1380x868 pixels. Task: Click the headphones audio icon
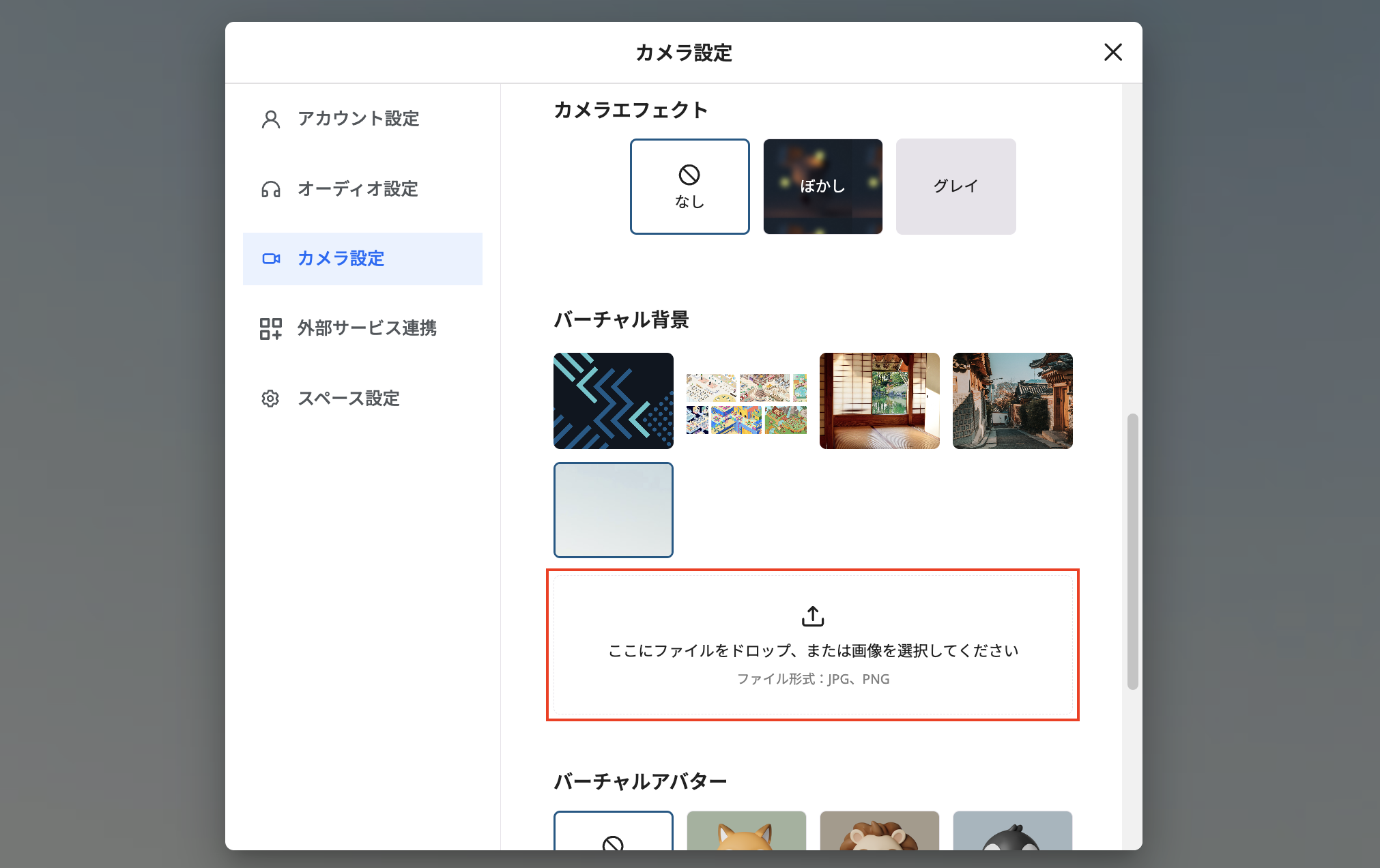271,190
